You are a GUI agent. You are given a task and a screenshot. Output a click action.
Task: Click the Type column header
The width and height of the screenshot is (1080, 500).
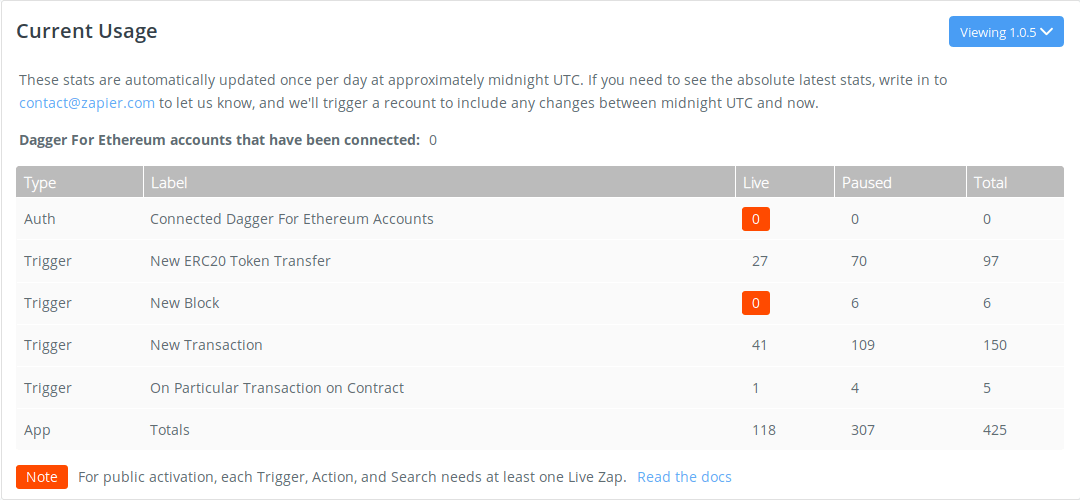tap(41, 183)
